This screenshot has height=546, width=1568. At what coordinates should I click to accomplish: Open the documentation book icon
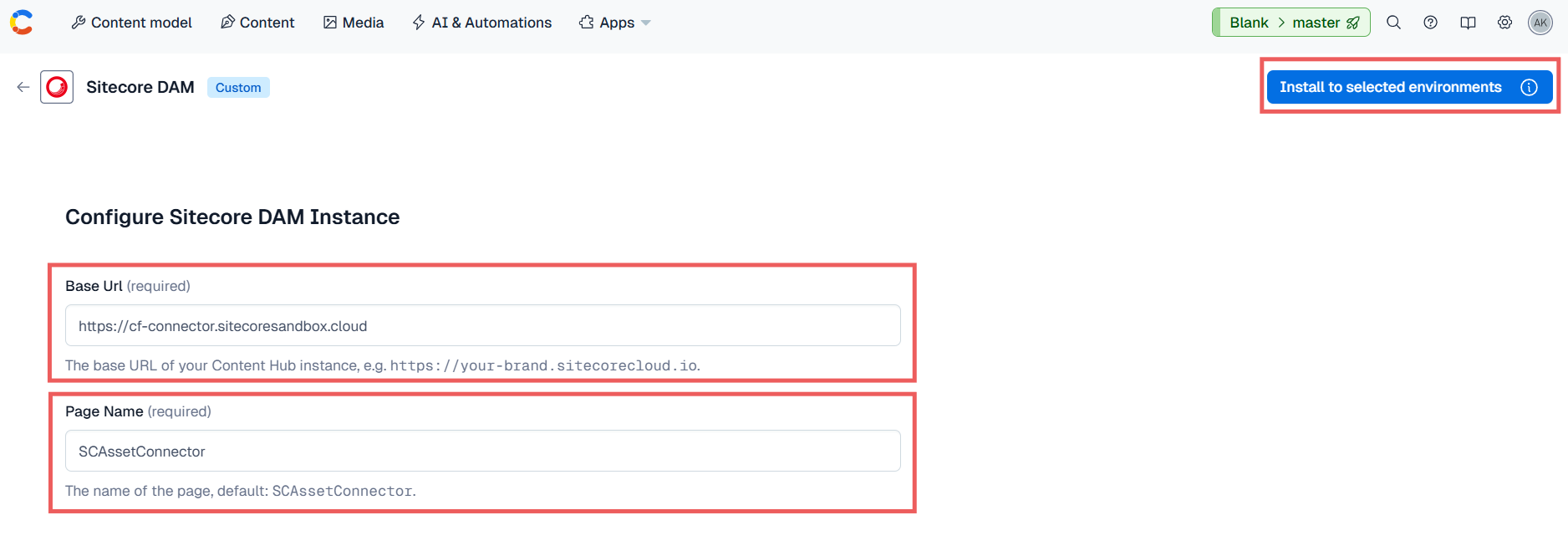1468,23
